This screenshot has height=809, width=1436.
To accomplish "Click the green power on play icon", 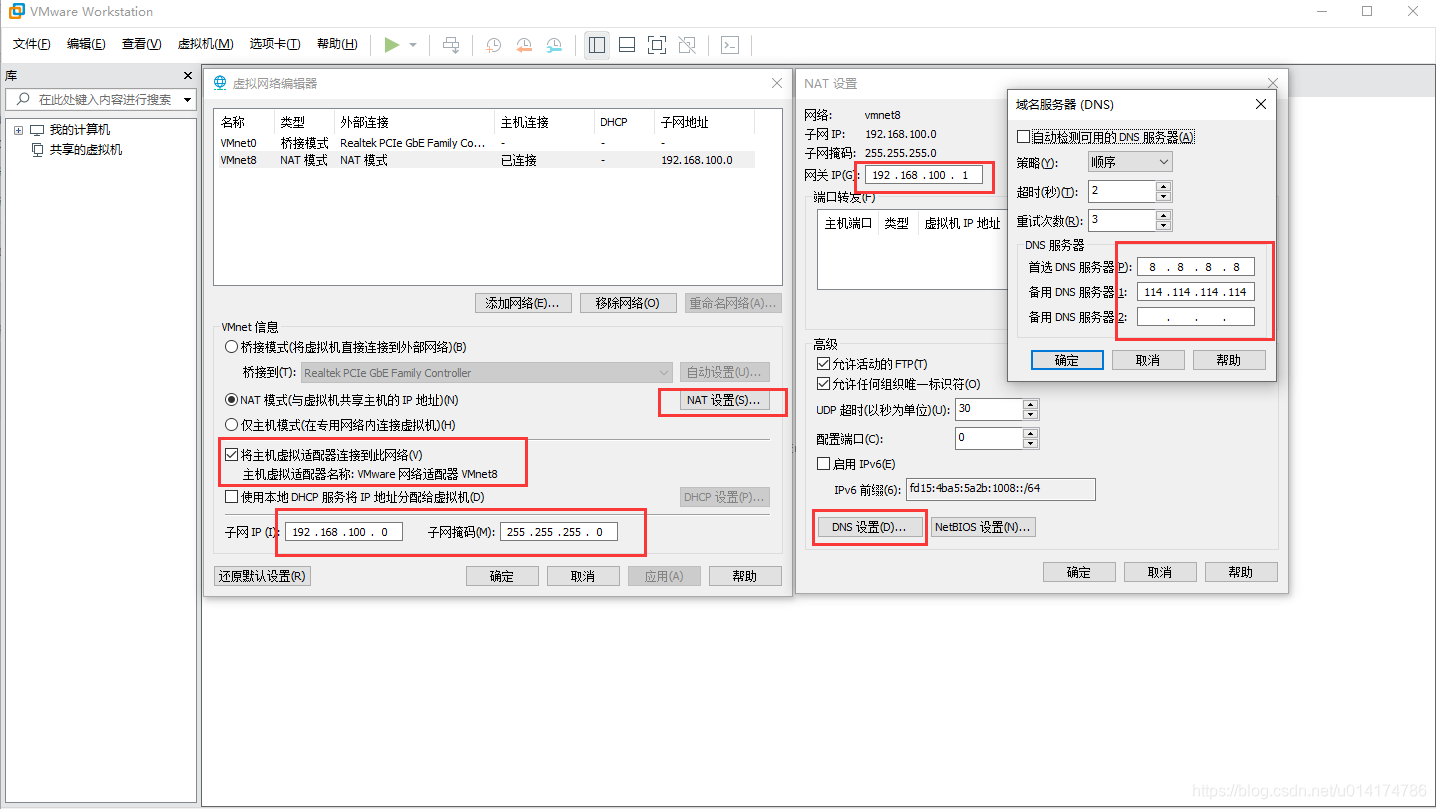I will click(392, 45).
